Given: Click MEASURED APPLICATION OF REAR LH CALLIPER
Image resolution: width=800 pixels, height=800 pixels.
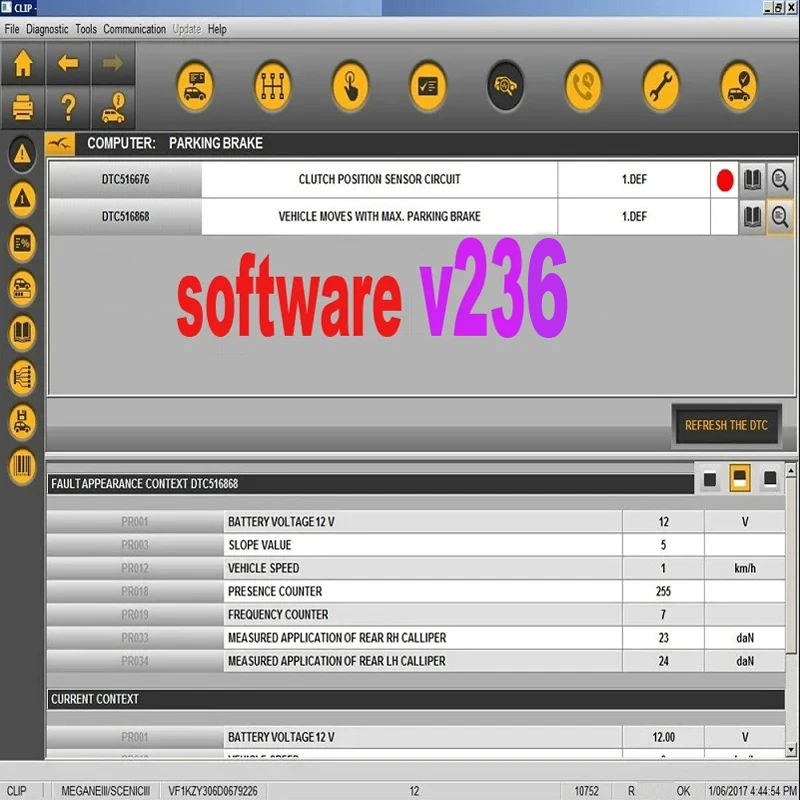Looking at the screenshot, I should pyautogui.click(x=337, y=661).
